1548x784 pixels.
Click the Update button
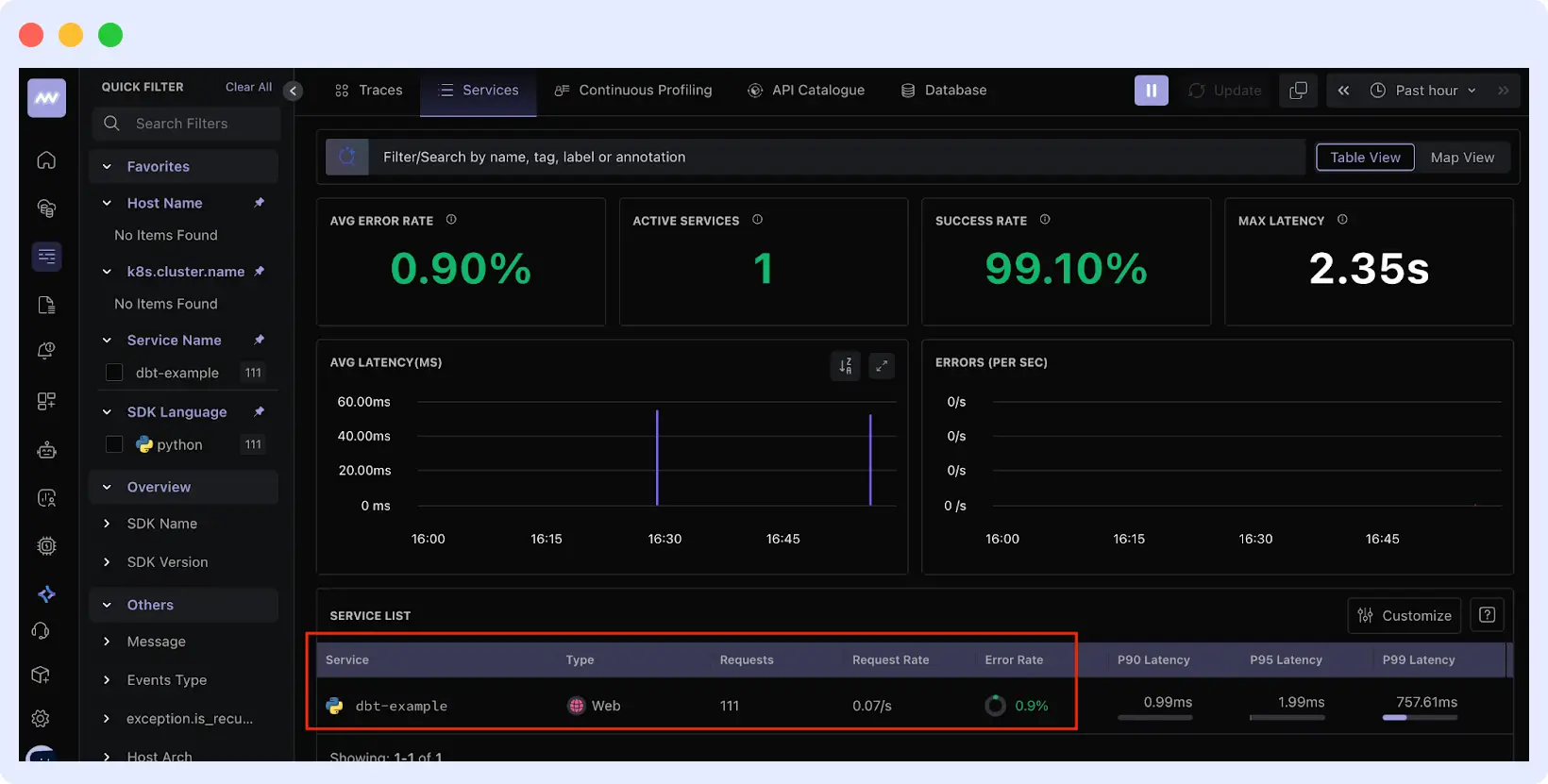pyautogui.click(x=1225, y=91)
